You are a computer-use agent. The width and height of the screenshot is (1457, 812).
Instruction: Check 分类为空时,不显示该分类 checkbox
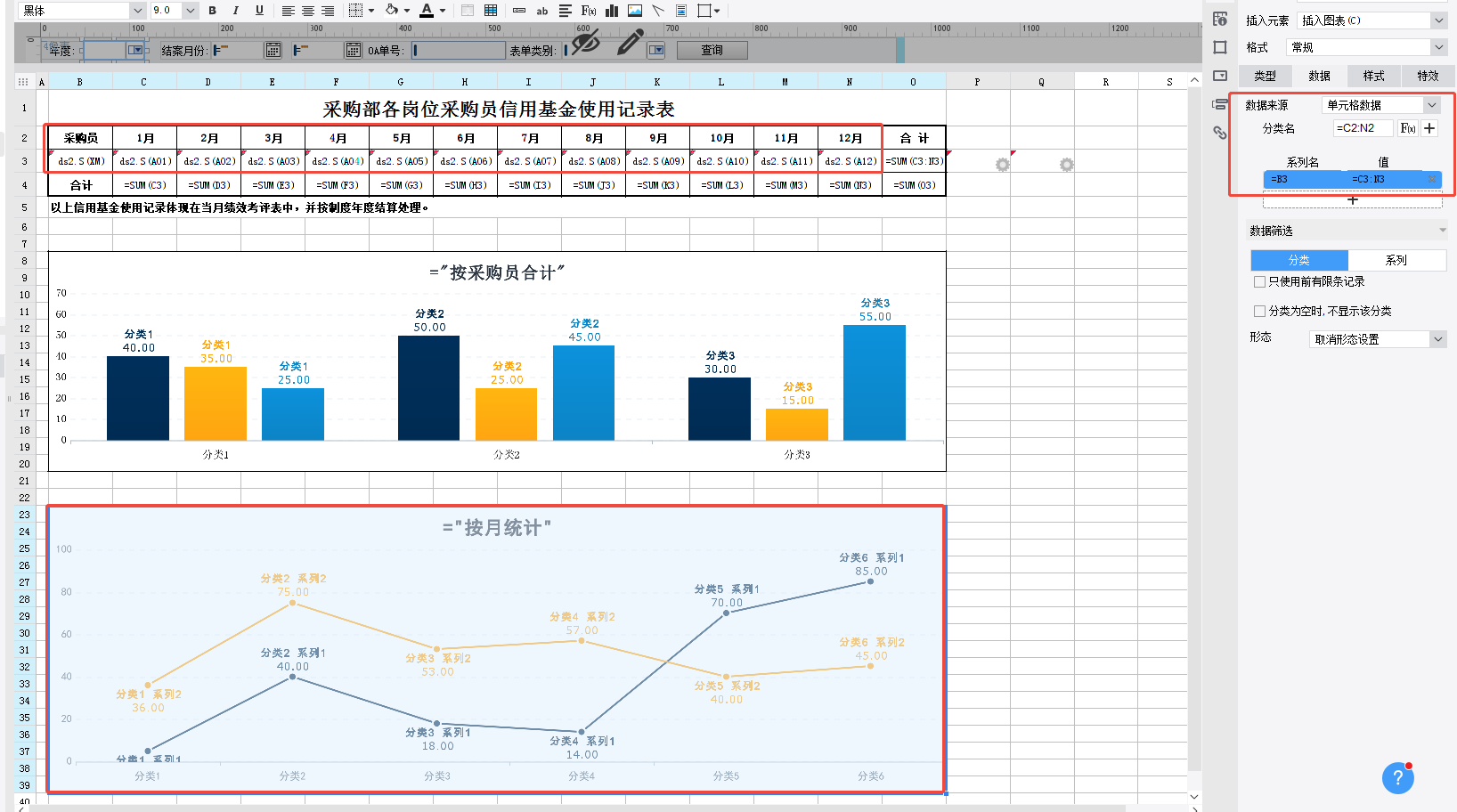coord(1259,311)
